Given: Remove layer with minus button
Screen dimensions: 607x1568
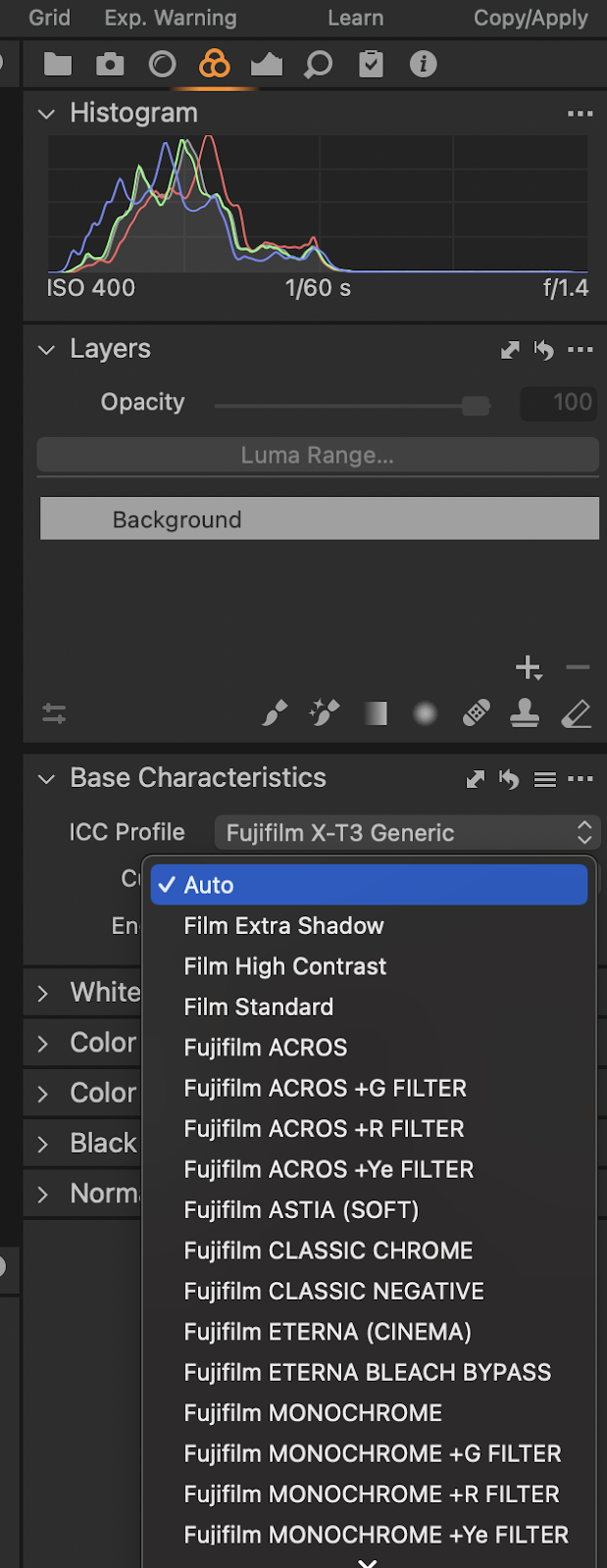Looking at the screenshot, I should coord(578,668).
